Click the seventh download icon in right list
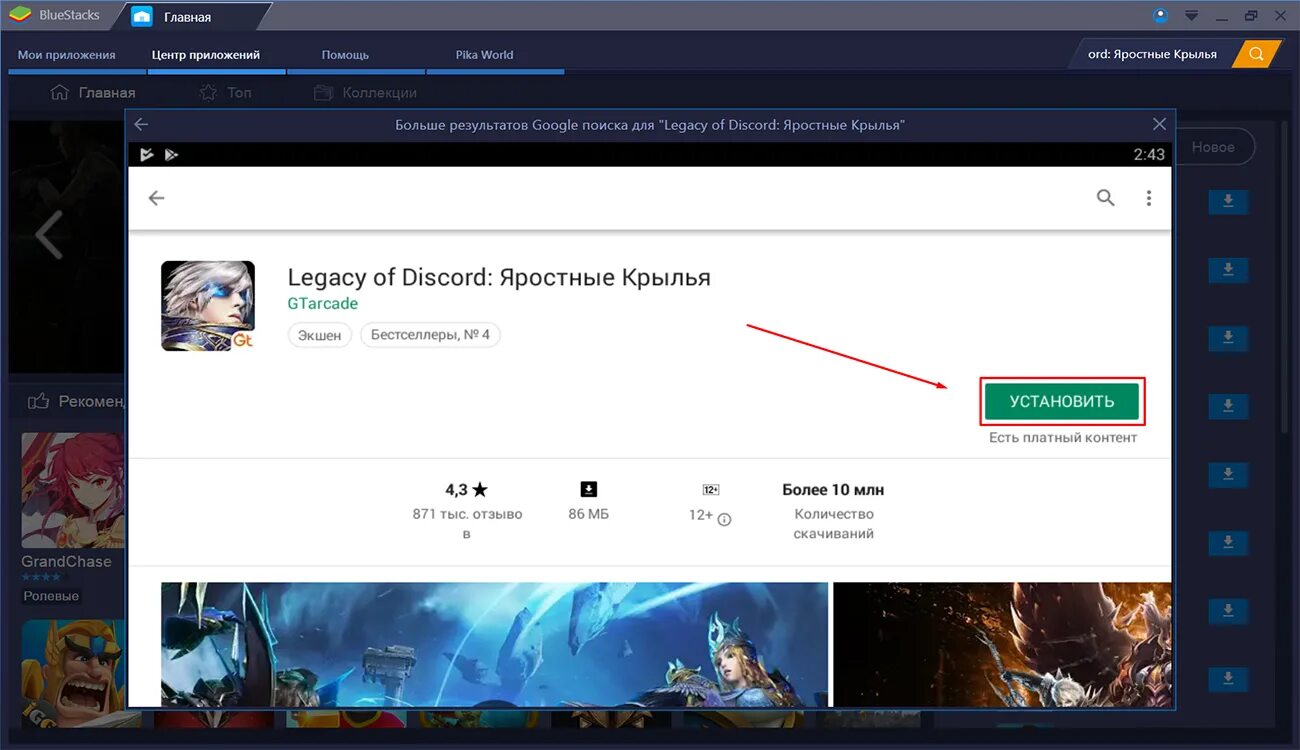This screenshot has width=1300, height=750. [1228, 609]
